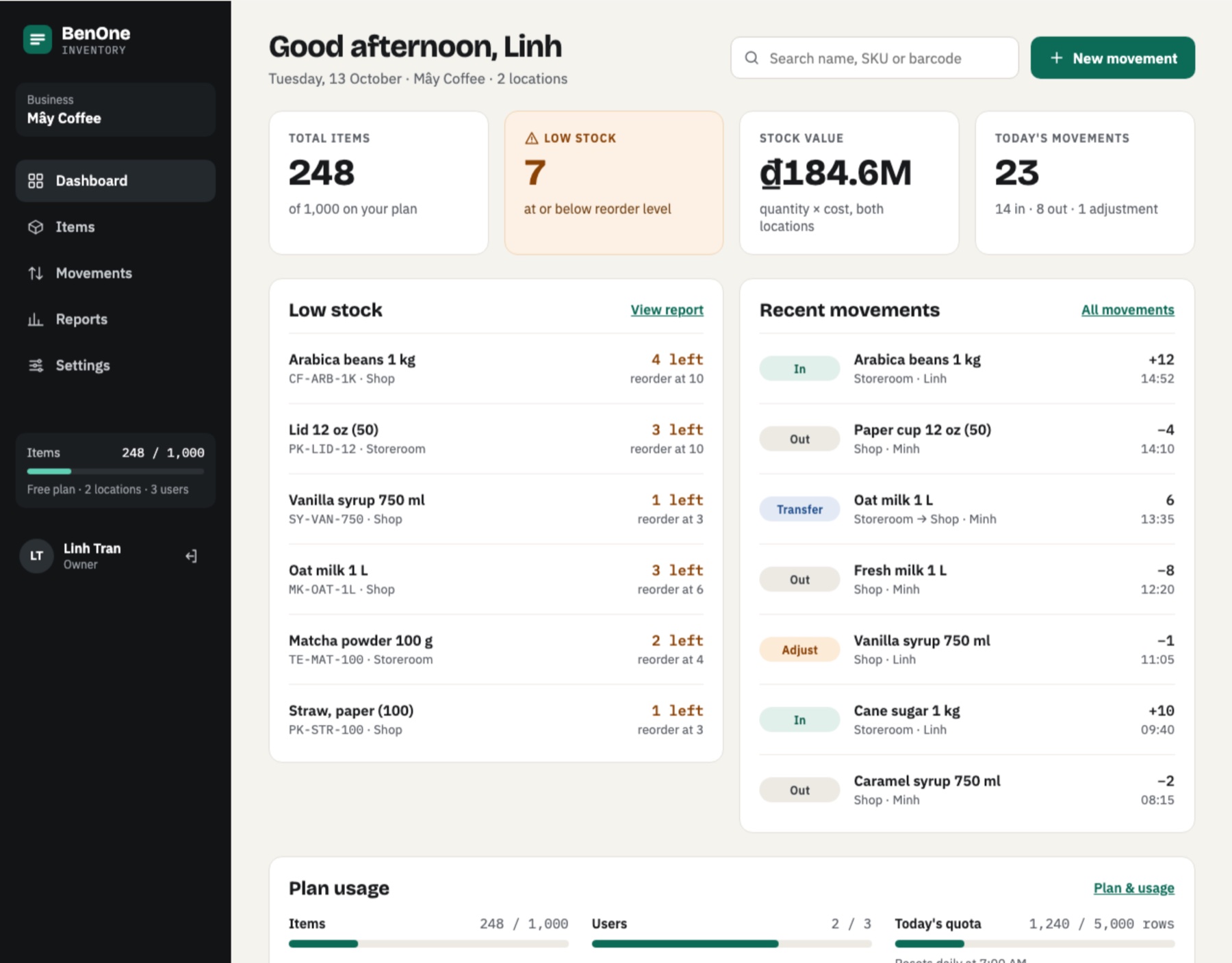
Task: Open the Dashboard menu item
Action: 116,181
